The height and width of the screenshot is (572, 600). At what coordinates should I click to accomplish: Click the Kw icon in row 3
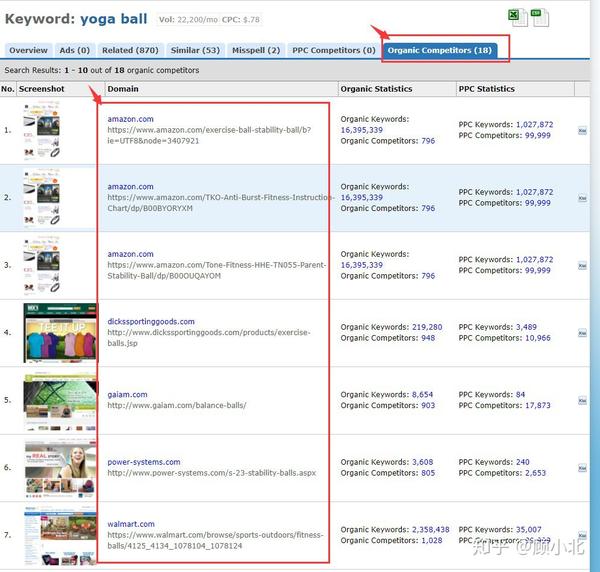(582, 266)
